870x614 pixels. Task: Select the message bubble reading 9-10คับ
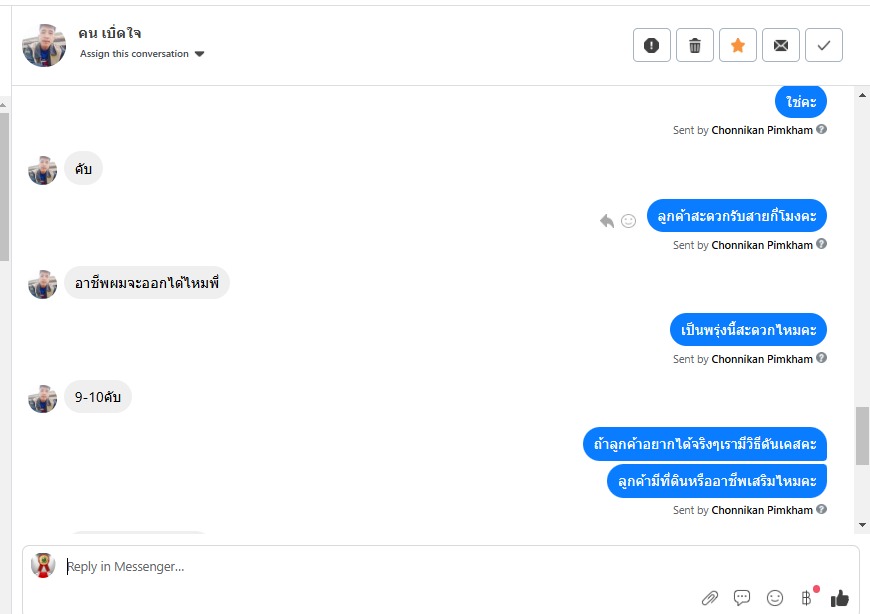click(98, 397)
